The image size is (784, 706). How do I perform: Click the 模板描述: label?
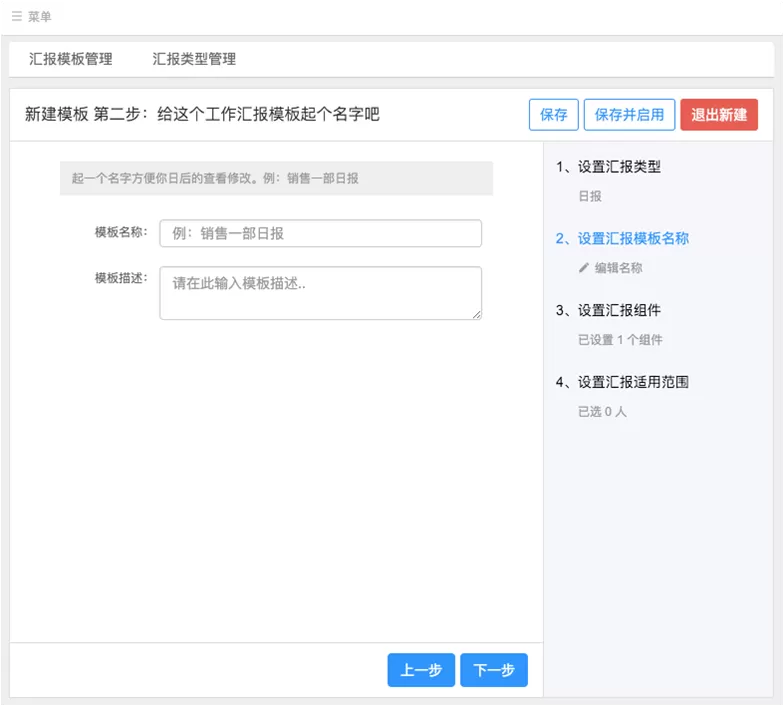tap(121, 278)
